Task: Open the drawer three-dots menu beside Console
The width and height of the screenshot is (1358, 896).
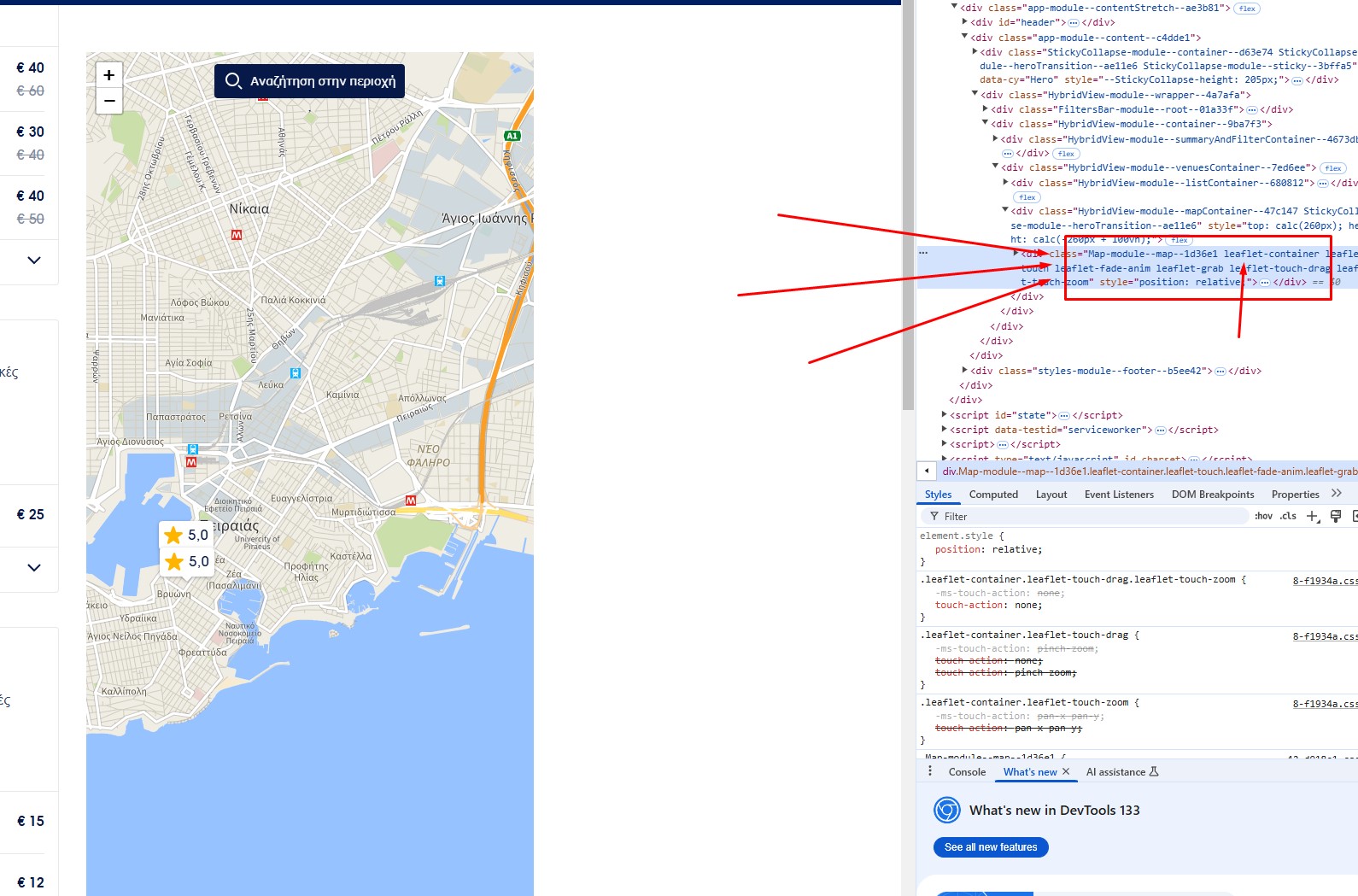Action: click(x=930, y=771)
